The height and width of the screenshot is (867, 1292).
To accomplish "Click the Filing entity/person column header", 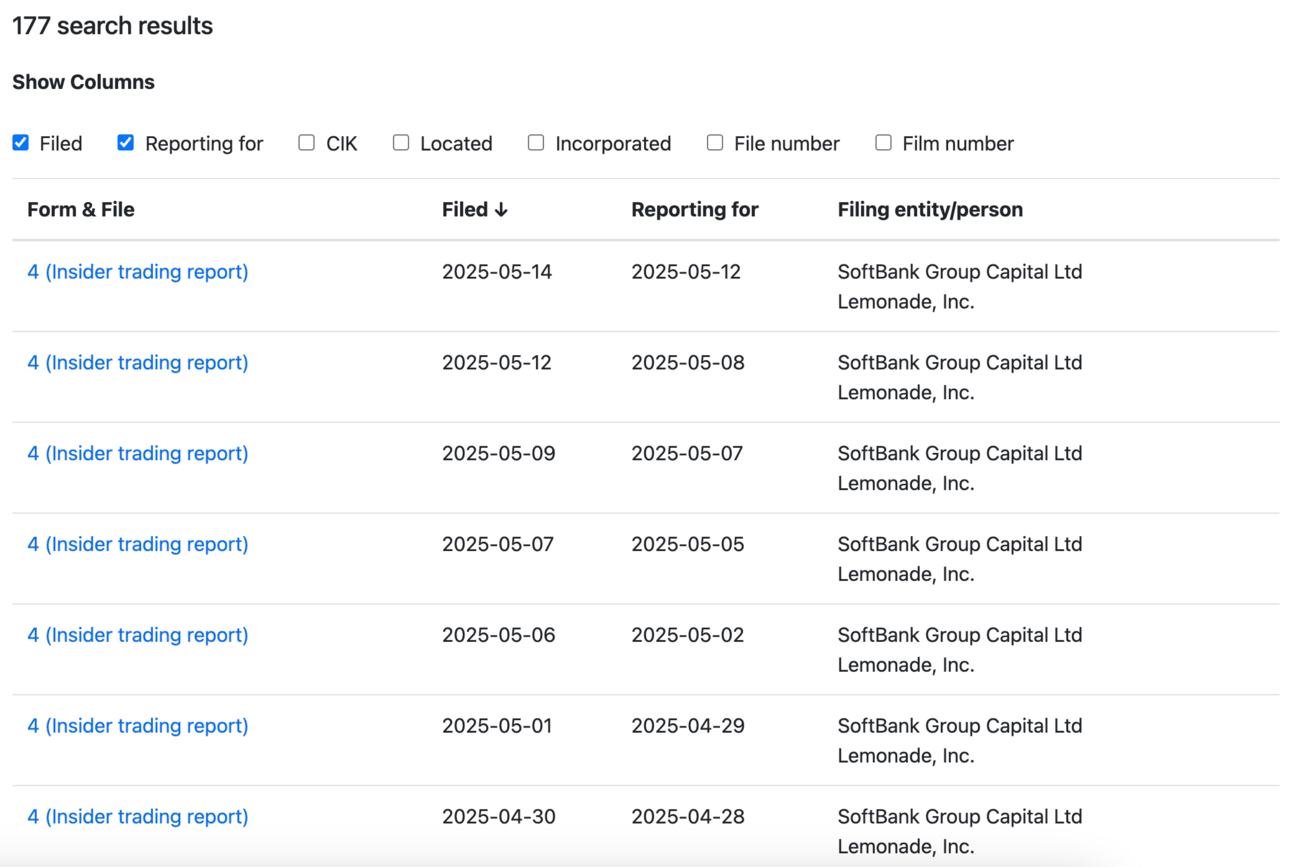I will pos(930,210).
